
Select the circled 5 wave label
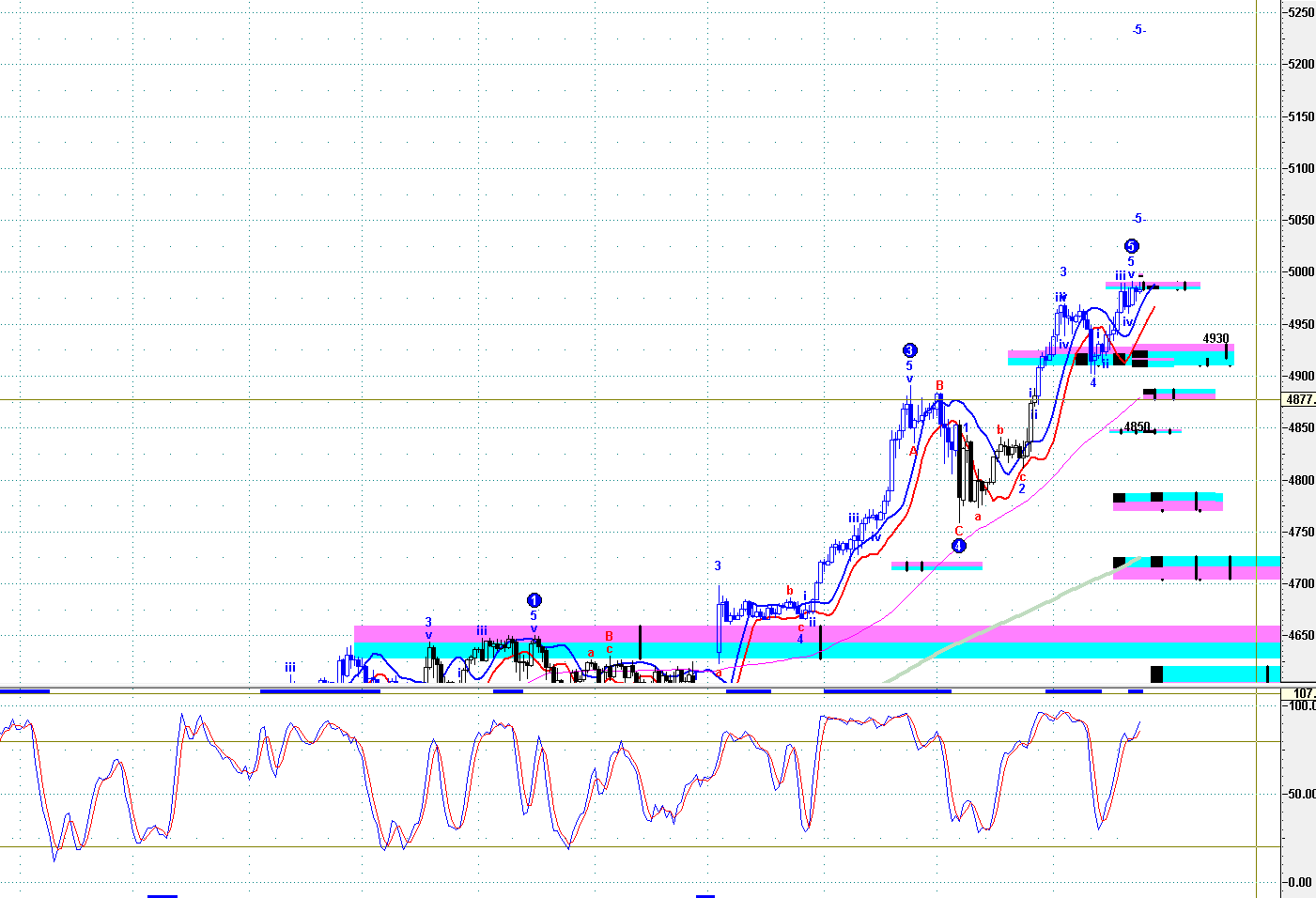[x=1131, y=247]
